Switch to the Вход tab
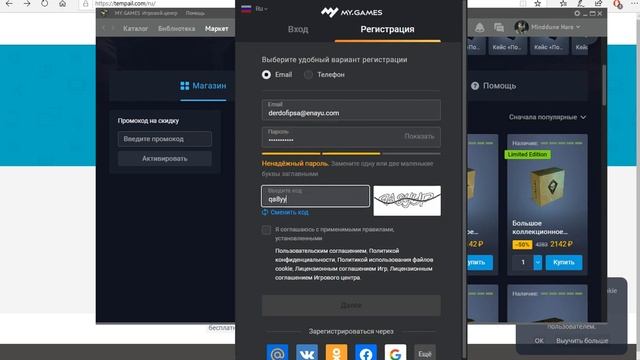 pyautogui.click(x=298, y=29)
